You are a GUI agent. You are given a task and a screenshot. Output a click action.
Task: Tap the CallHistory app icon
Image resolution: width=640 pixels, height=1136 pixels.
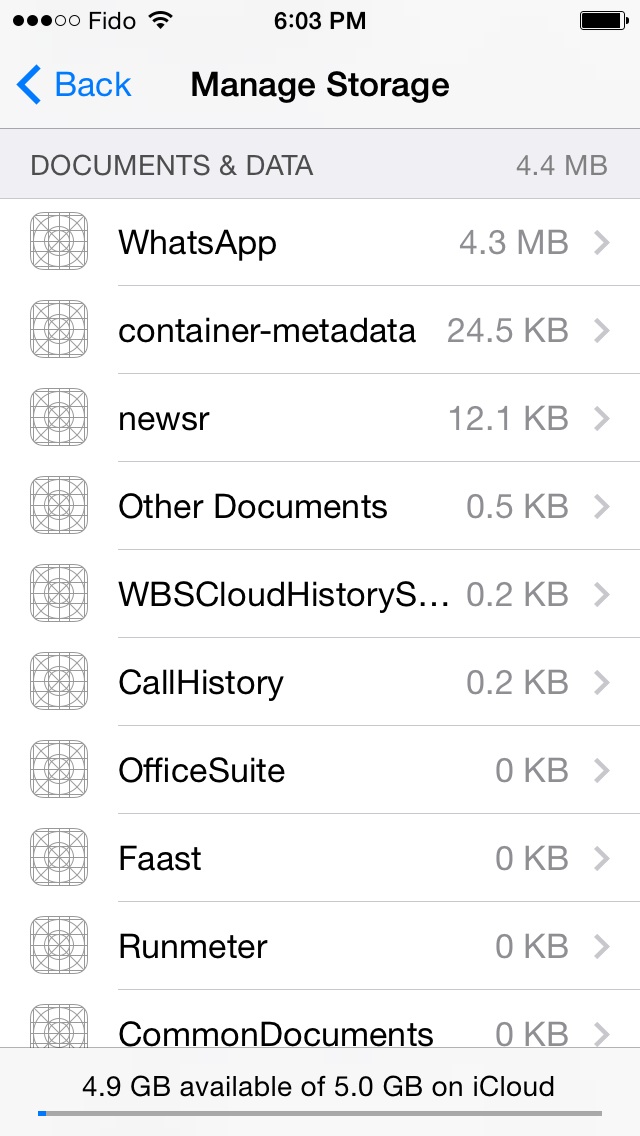click(59, 681)
